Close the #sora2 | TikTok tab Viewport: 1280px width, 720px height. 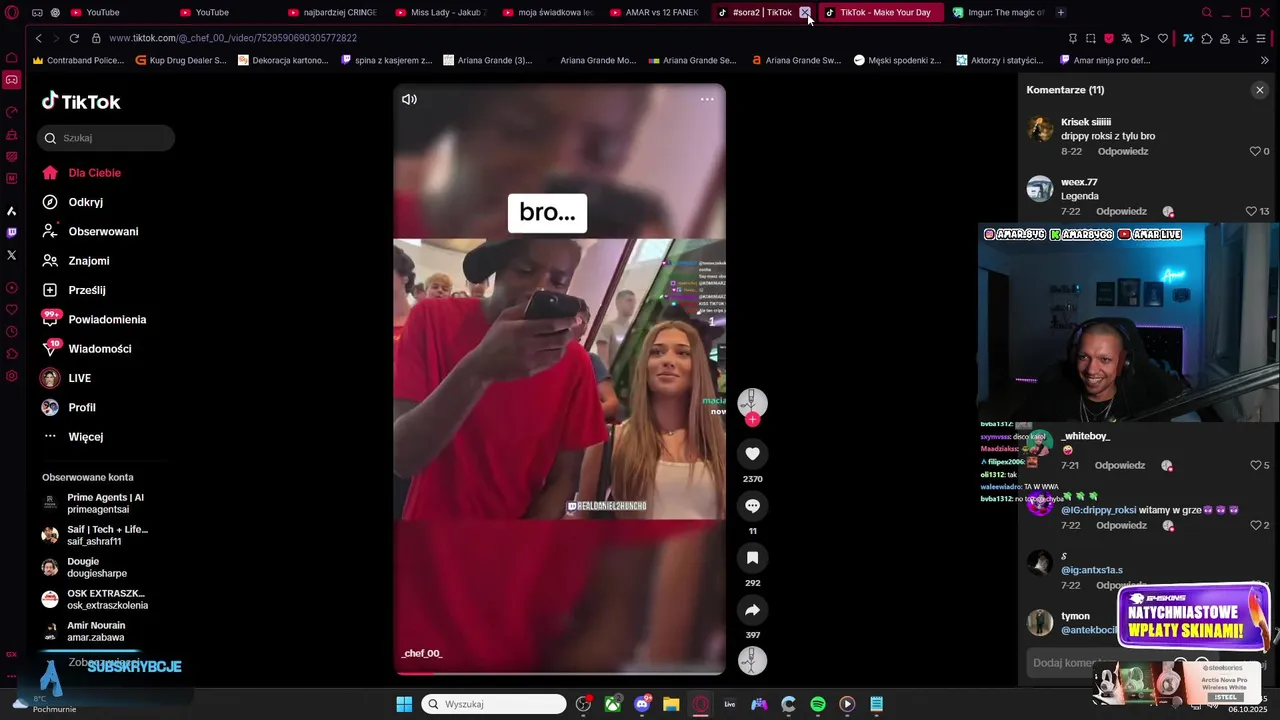coord(805,12)
